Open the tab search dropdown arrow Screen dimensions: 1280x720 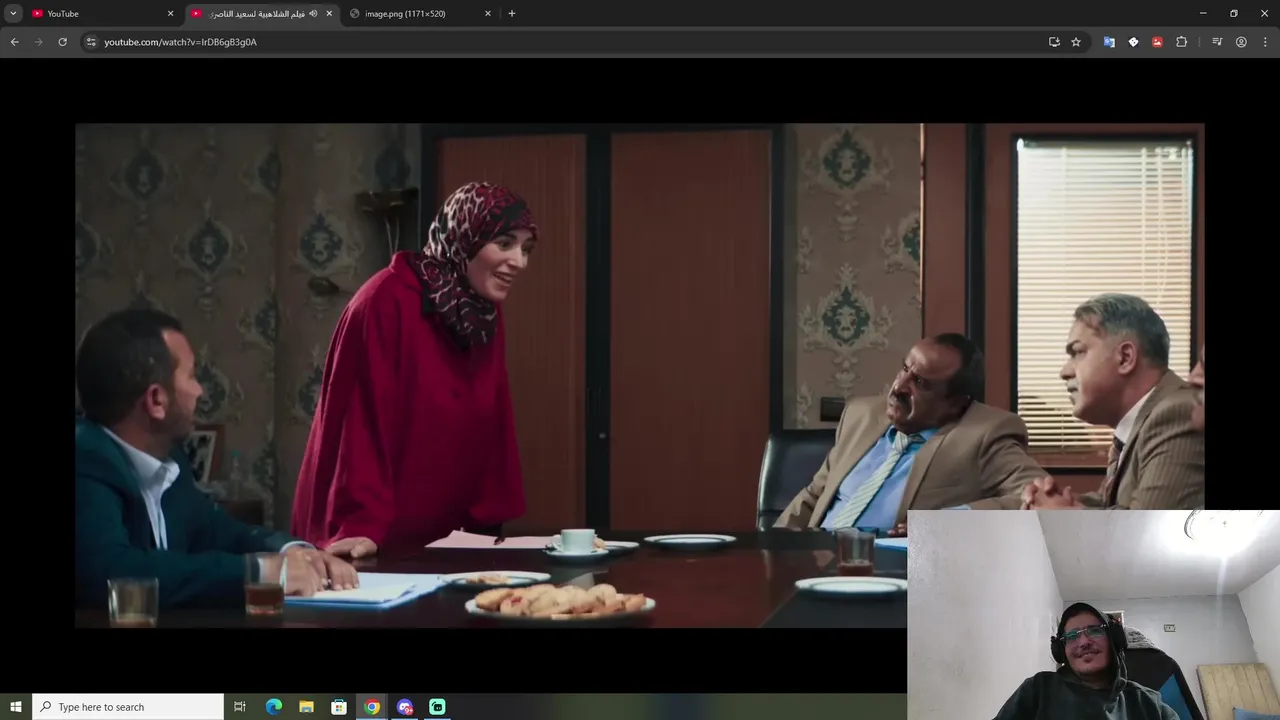(x=13, y=13)
